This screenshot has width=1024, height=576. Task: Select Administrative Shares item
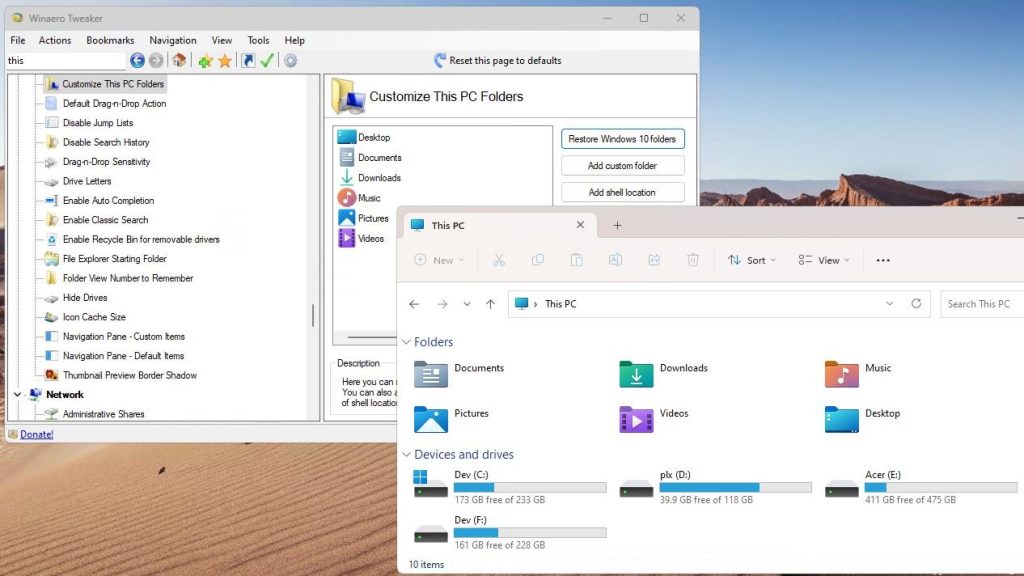coord(95,414)
